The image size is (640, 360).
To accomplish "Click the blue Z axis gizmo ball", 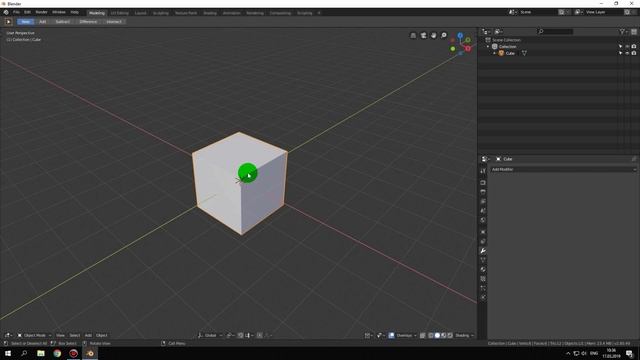I will point(460,36).
